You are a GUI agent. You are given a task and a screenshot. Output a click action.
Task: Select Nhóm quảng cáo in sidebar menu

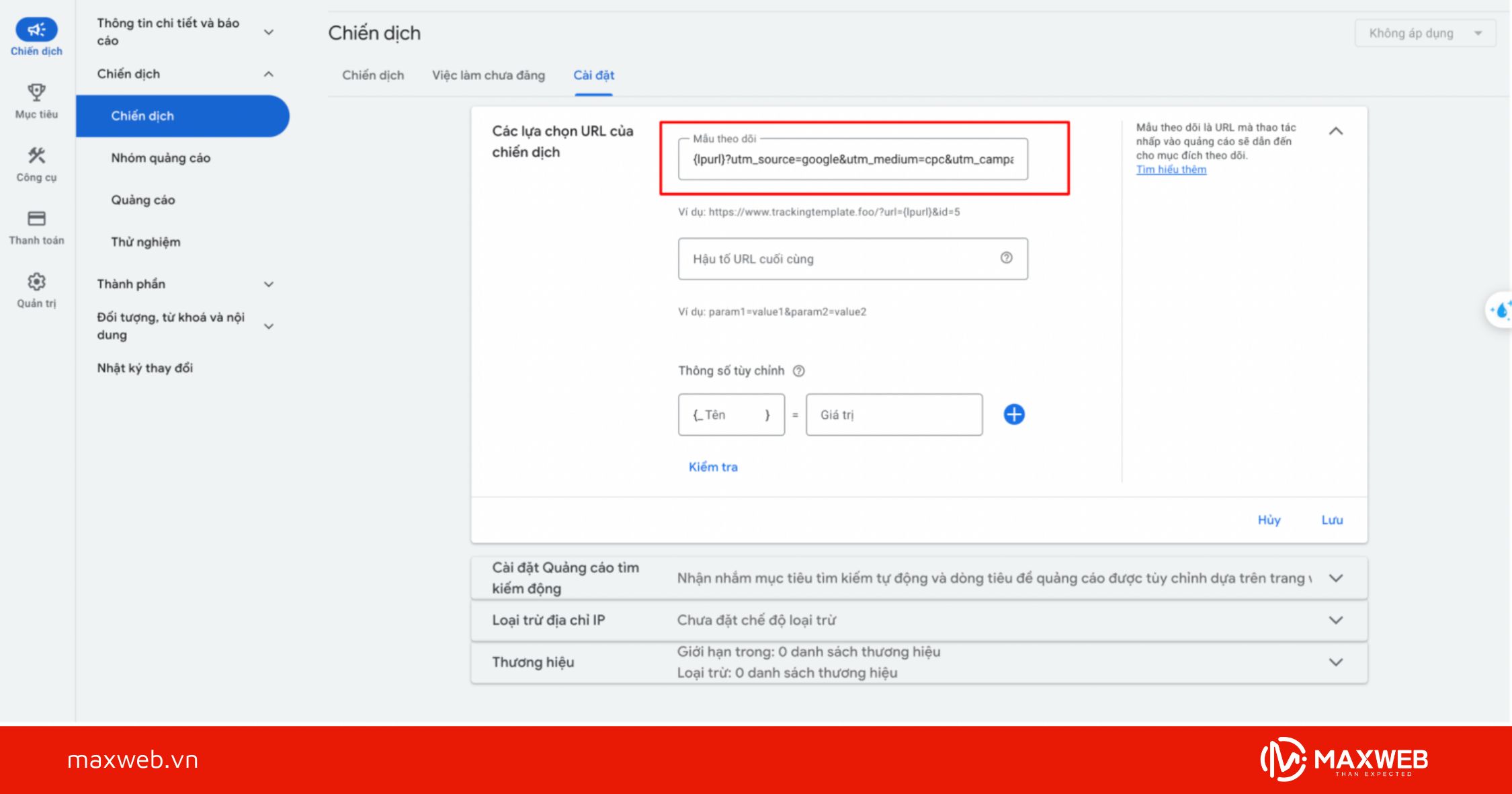(x=161, y=158)
